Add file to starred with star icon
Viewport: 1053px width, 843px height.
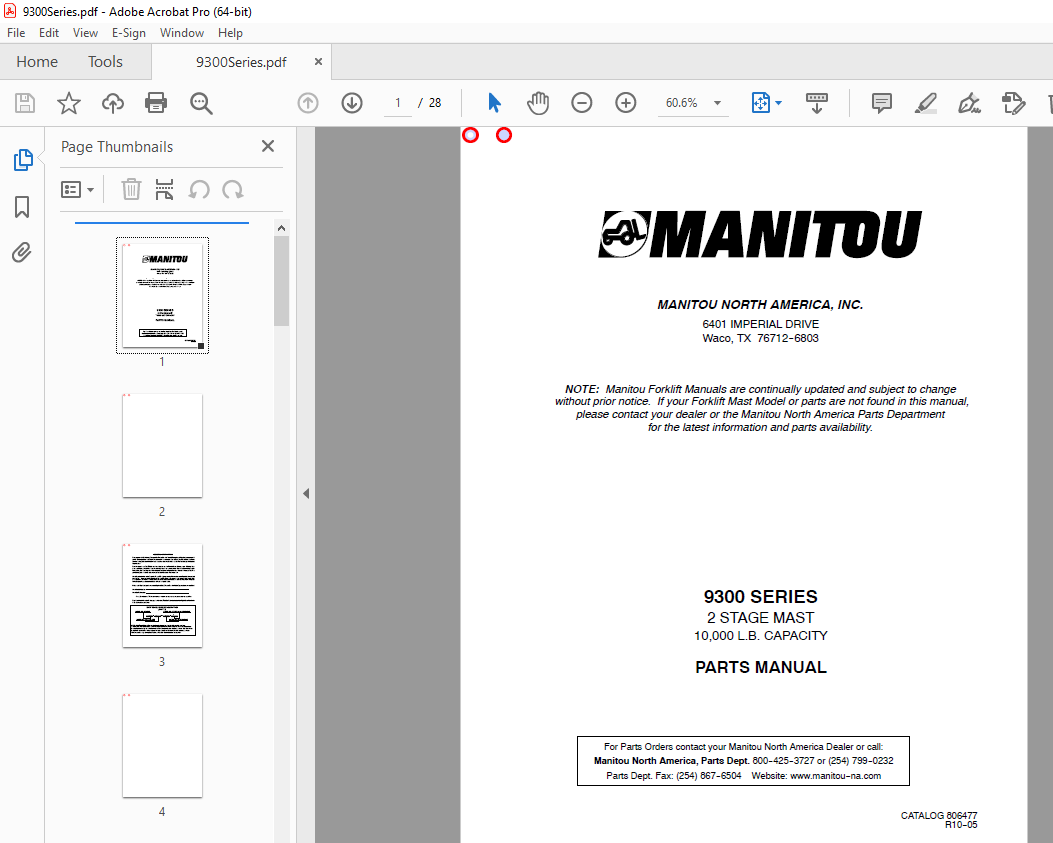click(x=68, y=103)
